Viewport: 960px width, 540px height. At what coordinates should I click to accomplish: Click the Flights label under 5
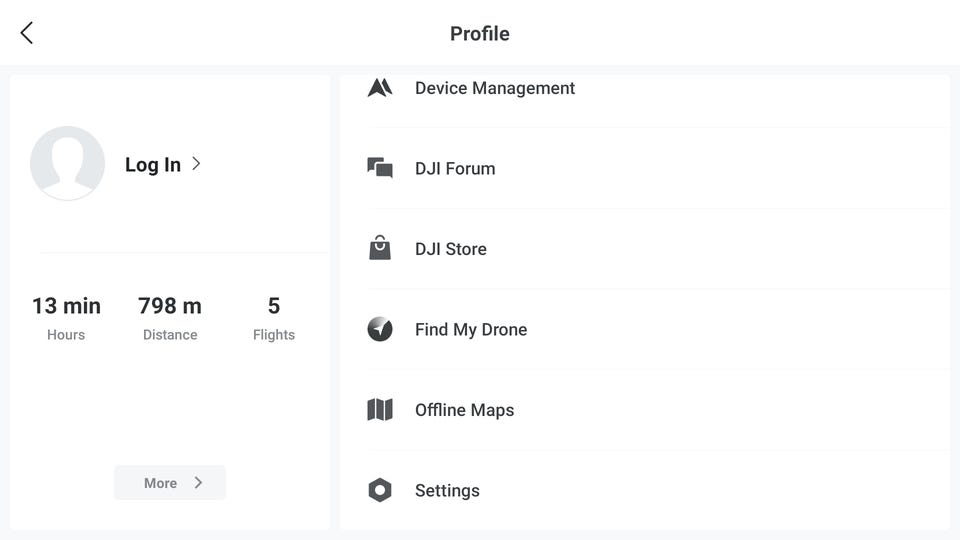pyautogui.click(x=274, y=335)
